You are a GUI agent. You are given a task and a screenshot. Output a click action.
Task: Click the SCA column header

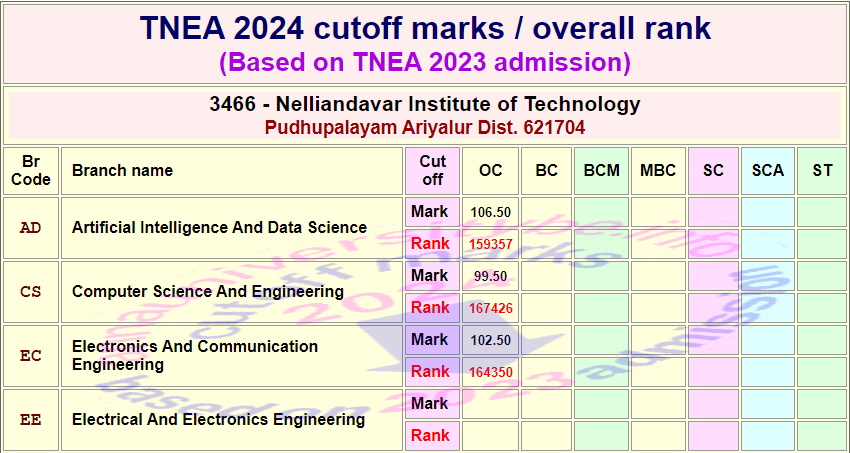767,171
